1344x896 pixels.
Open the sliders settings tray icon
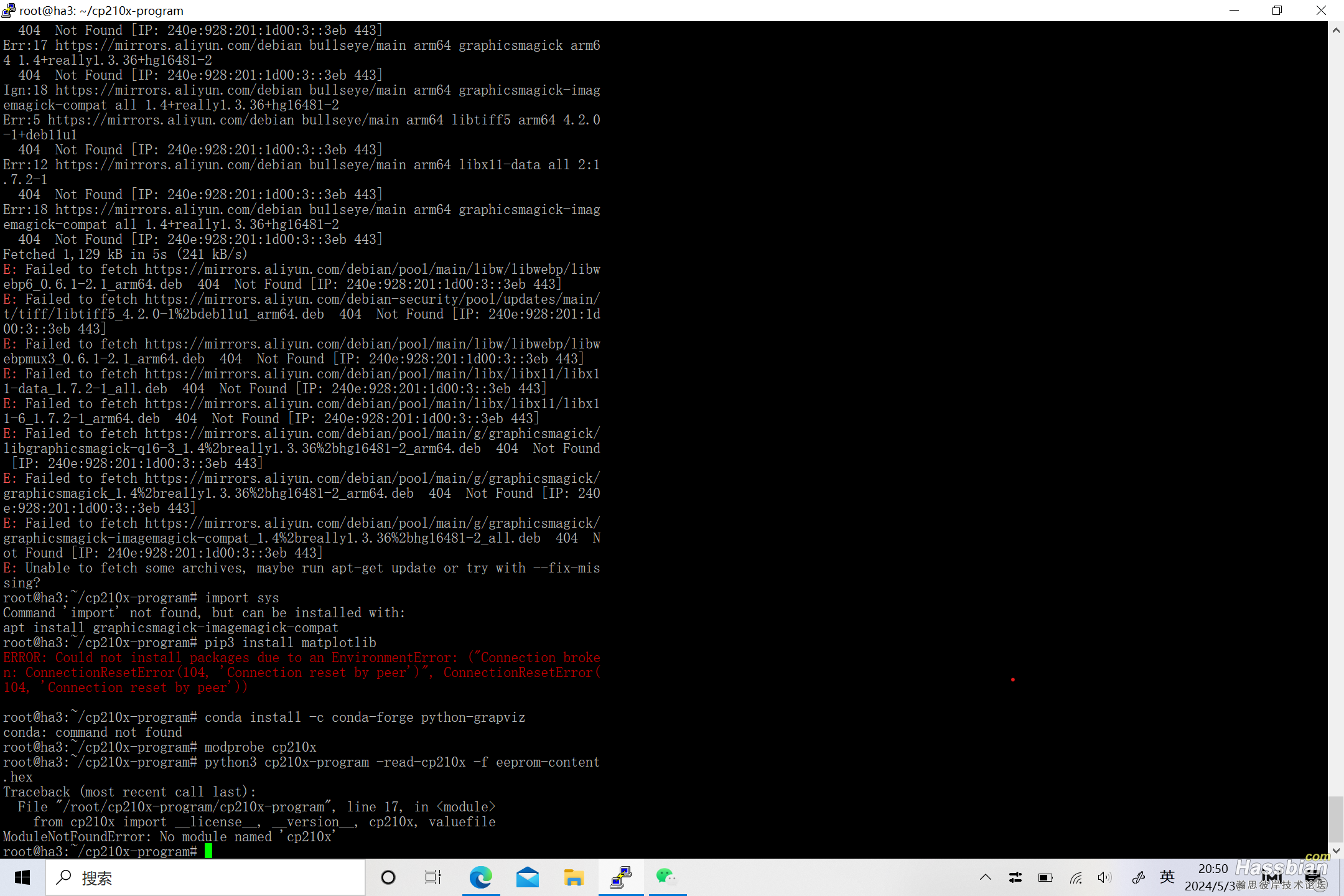click(1015, 877)
